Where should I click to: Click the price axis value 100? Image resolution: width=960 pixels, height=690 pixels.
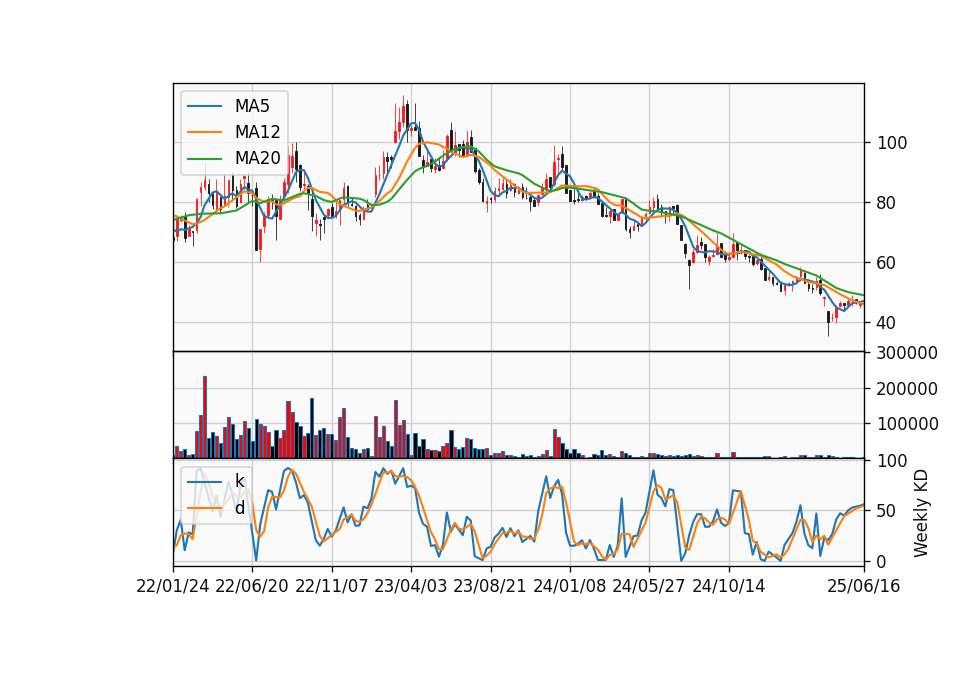892,143
